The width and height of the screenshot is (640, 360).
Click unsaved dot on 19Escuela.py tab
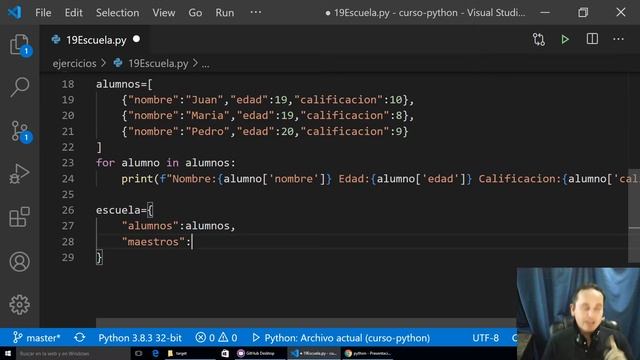tap(136, 39)
